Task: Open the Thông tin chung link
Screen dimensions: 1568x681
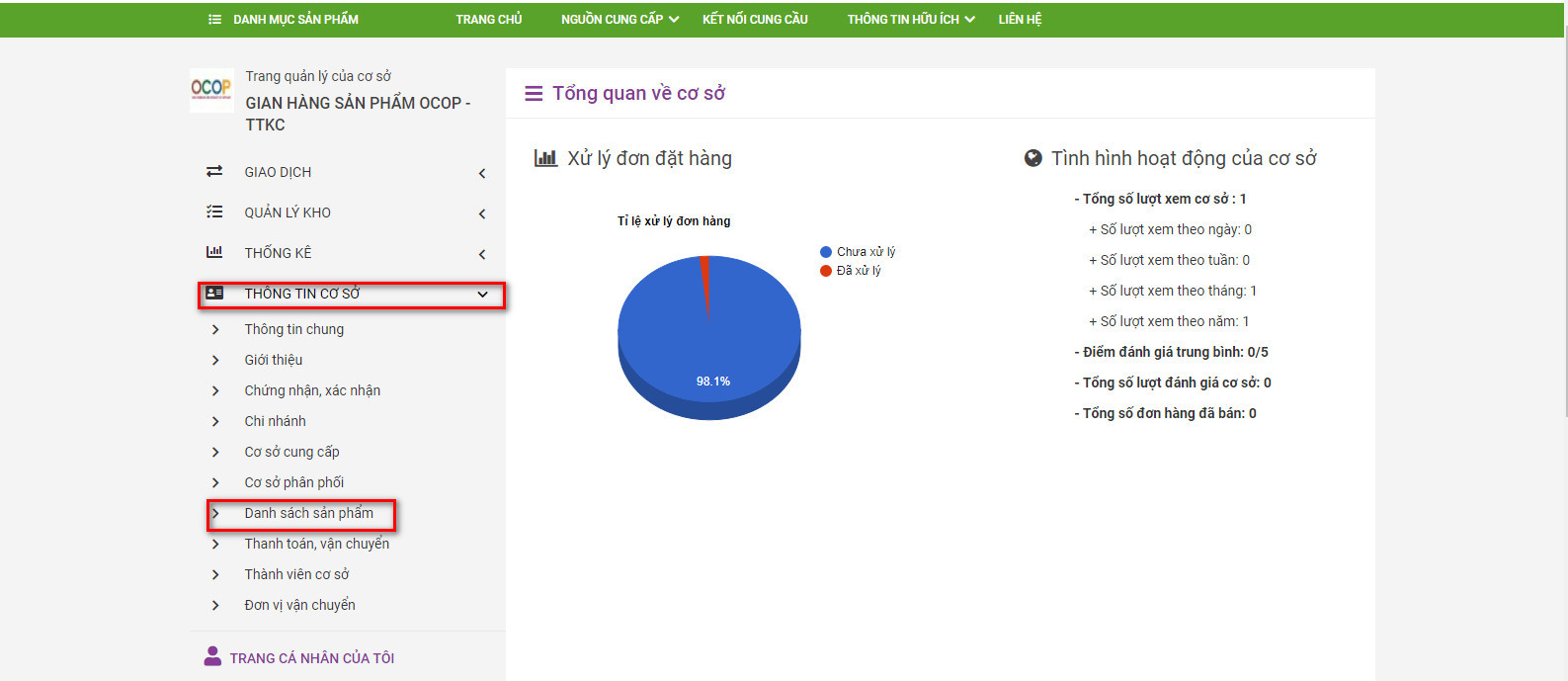Action: pos(294,329)
